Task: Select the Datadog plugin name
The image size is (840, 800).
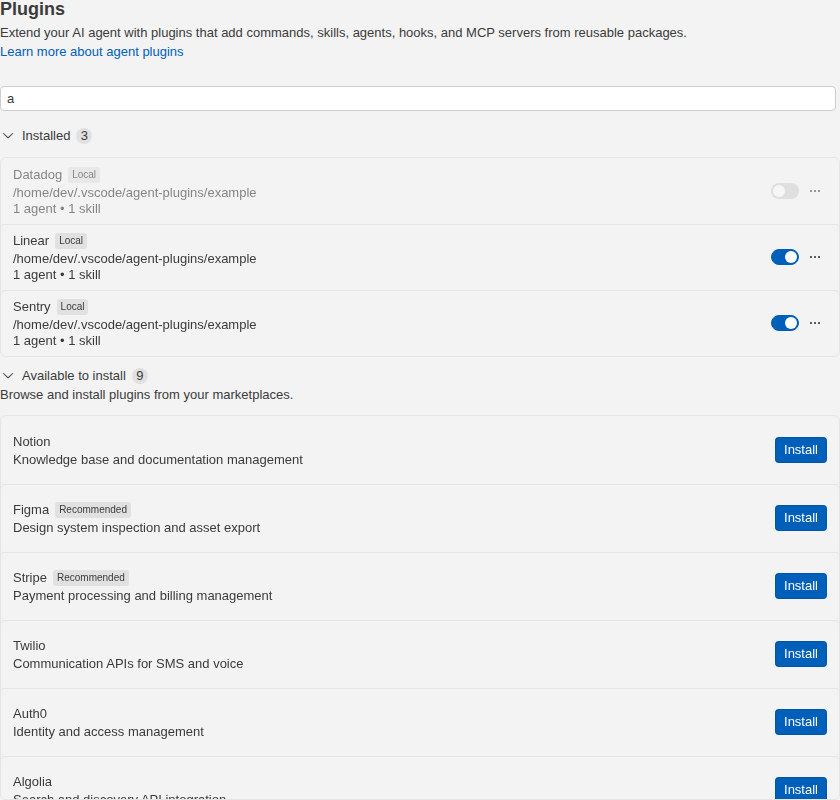Action: (38, 175)
